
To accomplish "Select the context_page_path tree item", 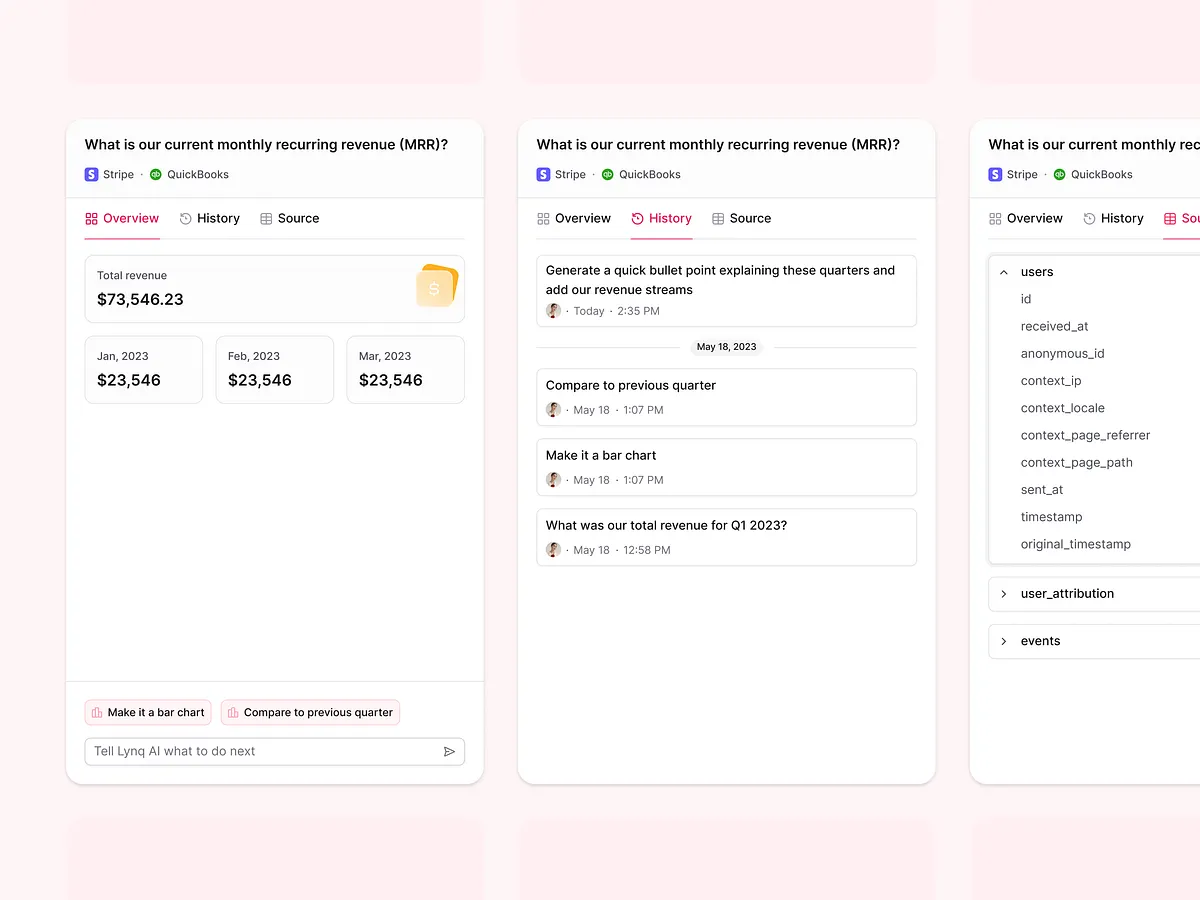I will [1077, 462].
